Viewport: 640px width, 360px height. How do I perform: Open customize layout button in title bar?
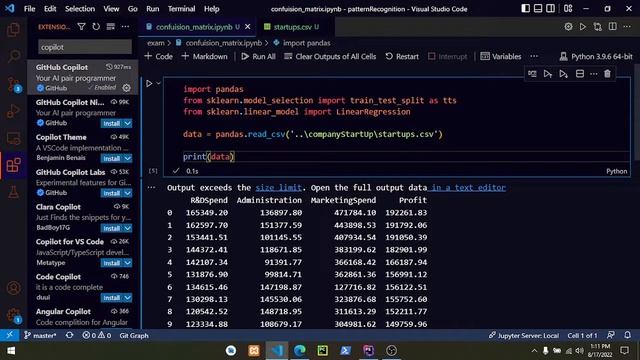pyautogui.click(x=568, y=9)
